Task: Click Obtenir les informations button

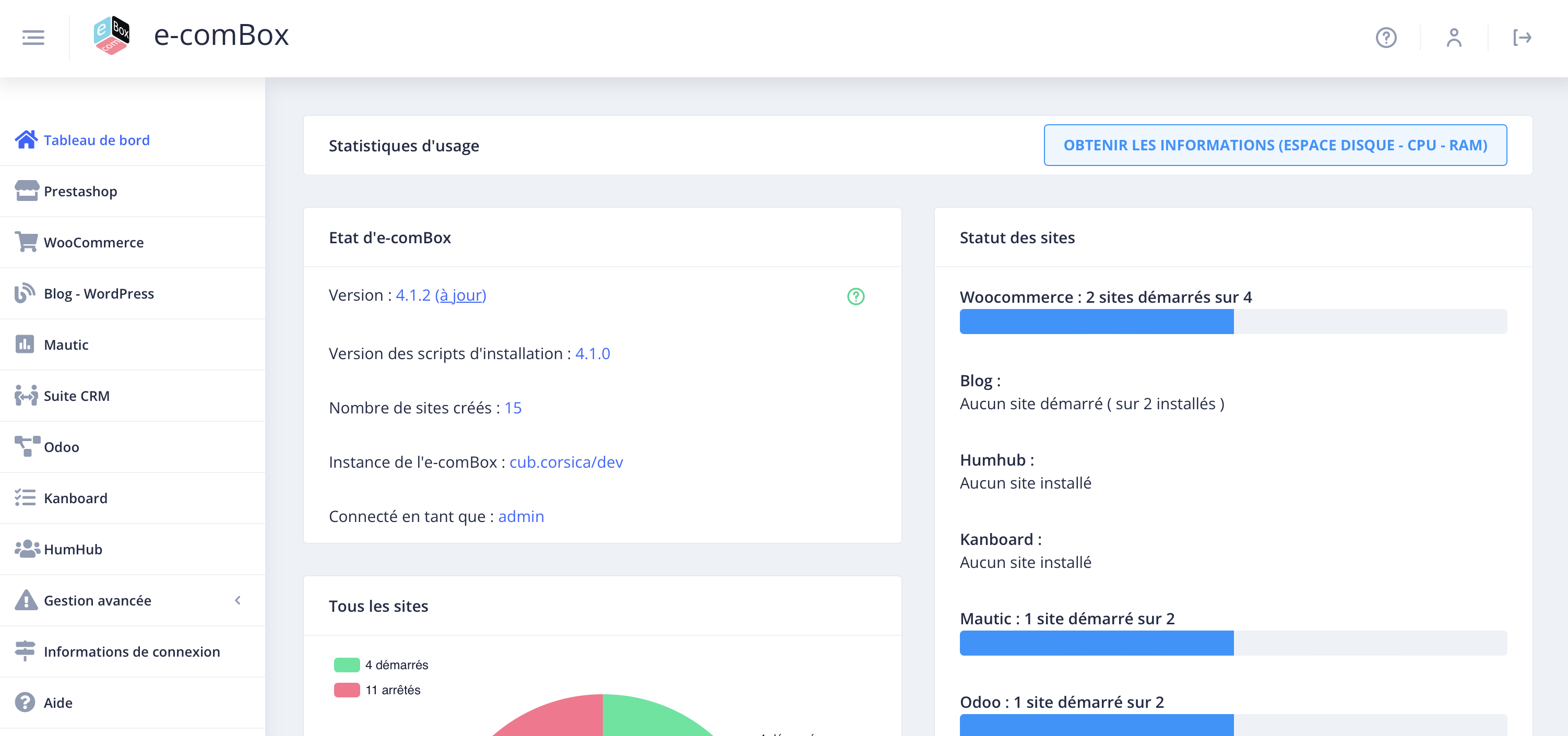Action: [x=1275, y=145]
